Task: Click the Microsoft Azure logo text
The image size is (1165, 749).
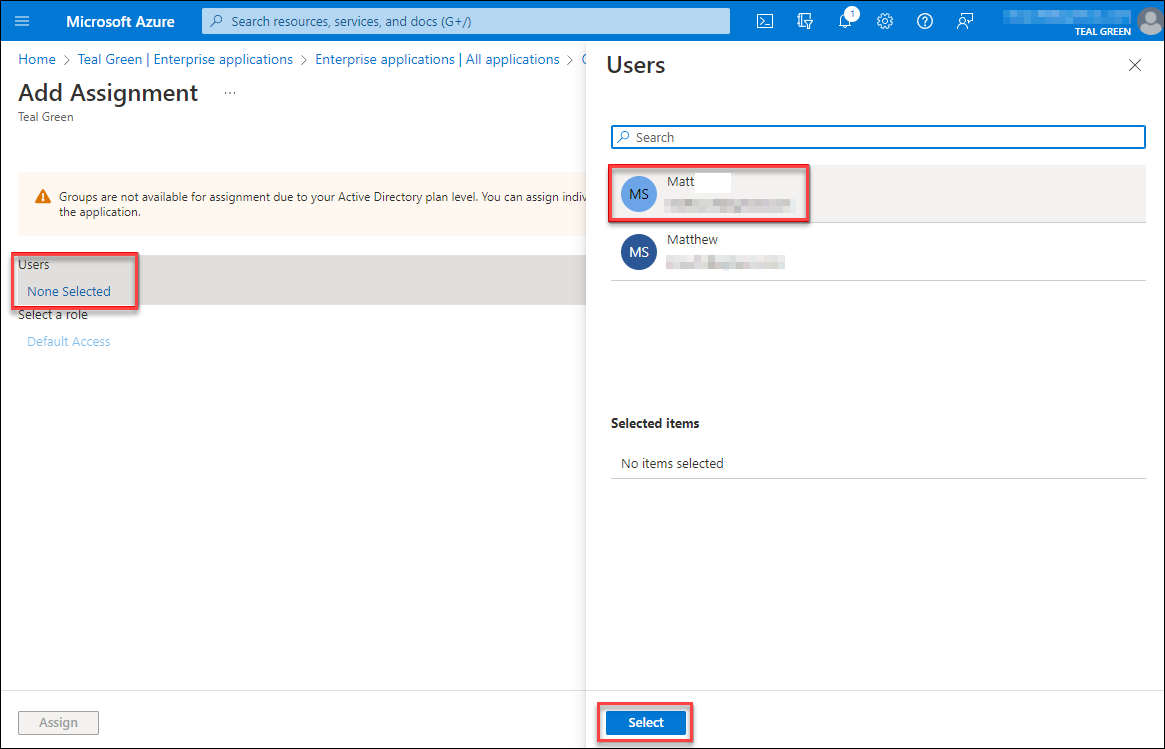Action: (120, 22)
